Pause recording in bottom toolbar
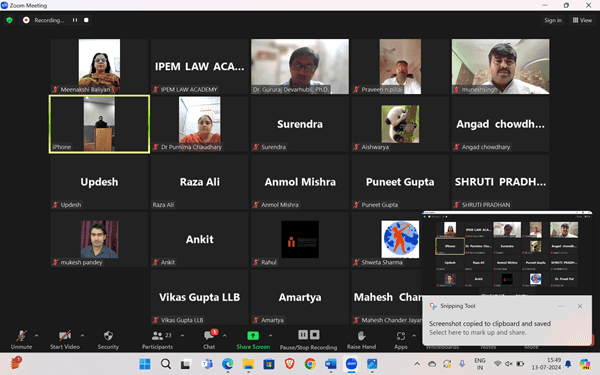600x375 pixels. tap(303, 335)
